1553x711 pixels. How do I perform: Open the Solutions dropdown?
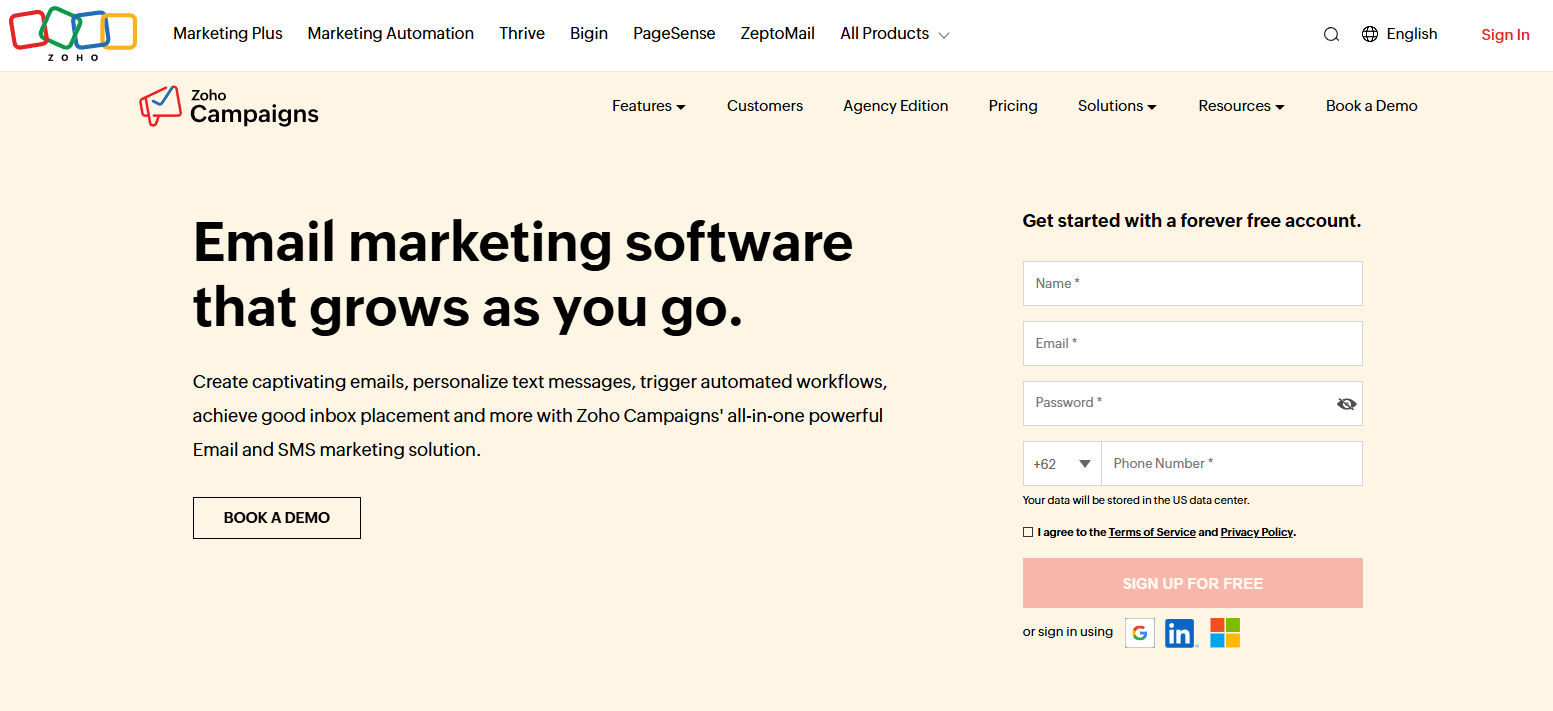1116,105
